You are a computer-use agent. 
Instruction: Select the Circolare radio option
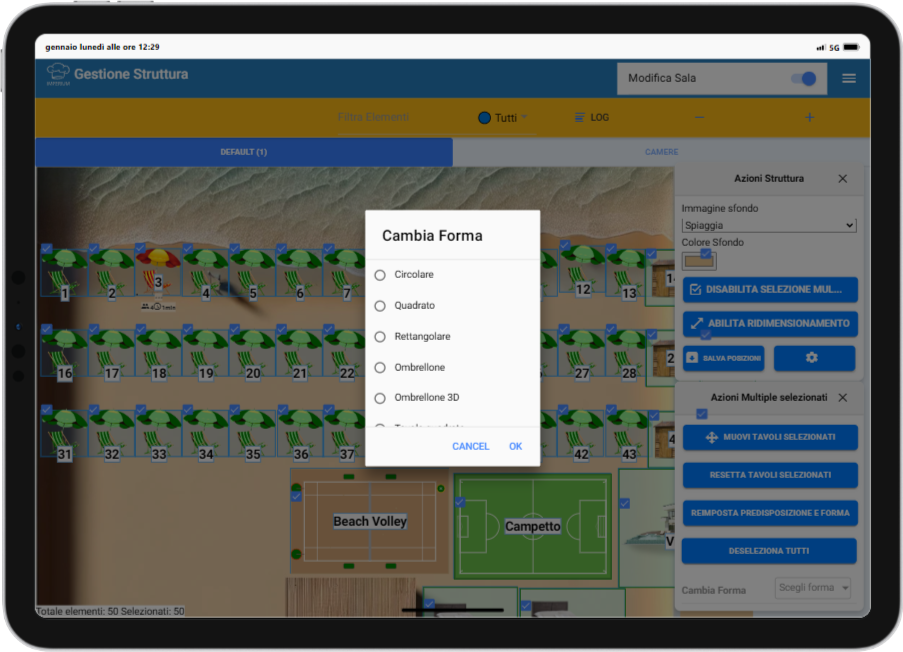(x=380, y=275)
